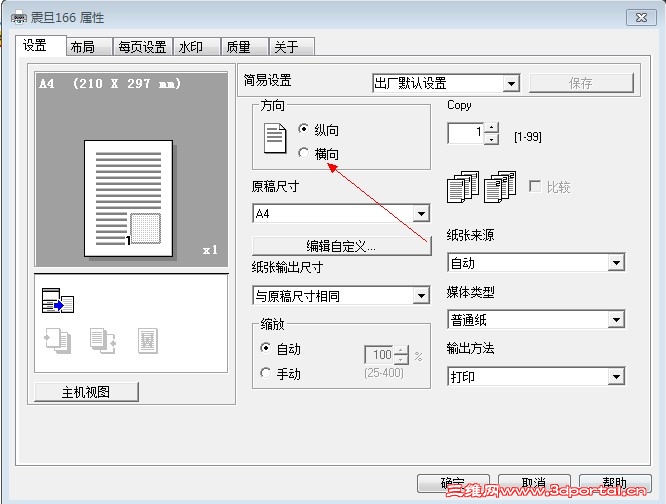Click the Copy count input field
This screenshot has width=666, height=504.
click(466, 133)
